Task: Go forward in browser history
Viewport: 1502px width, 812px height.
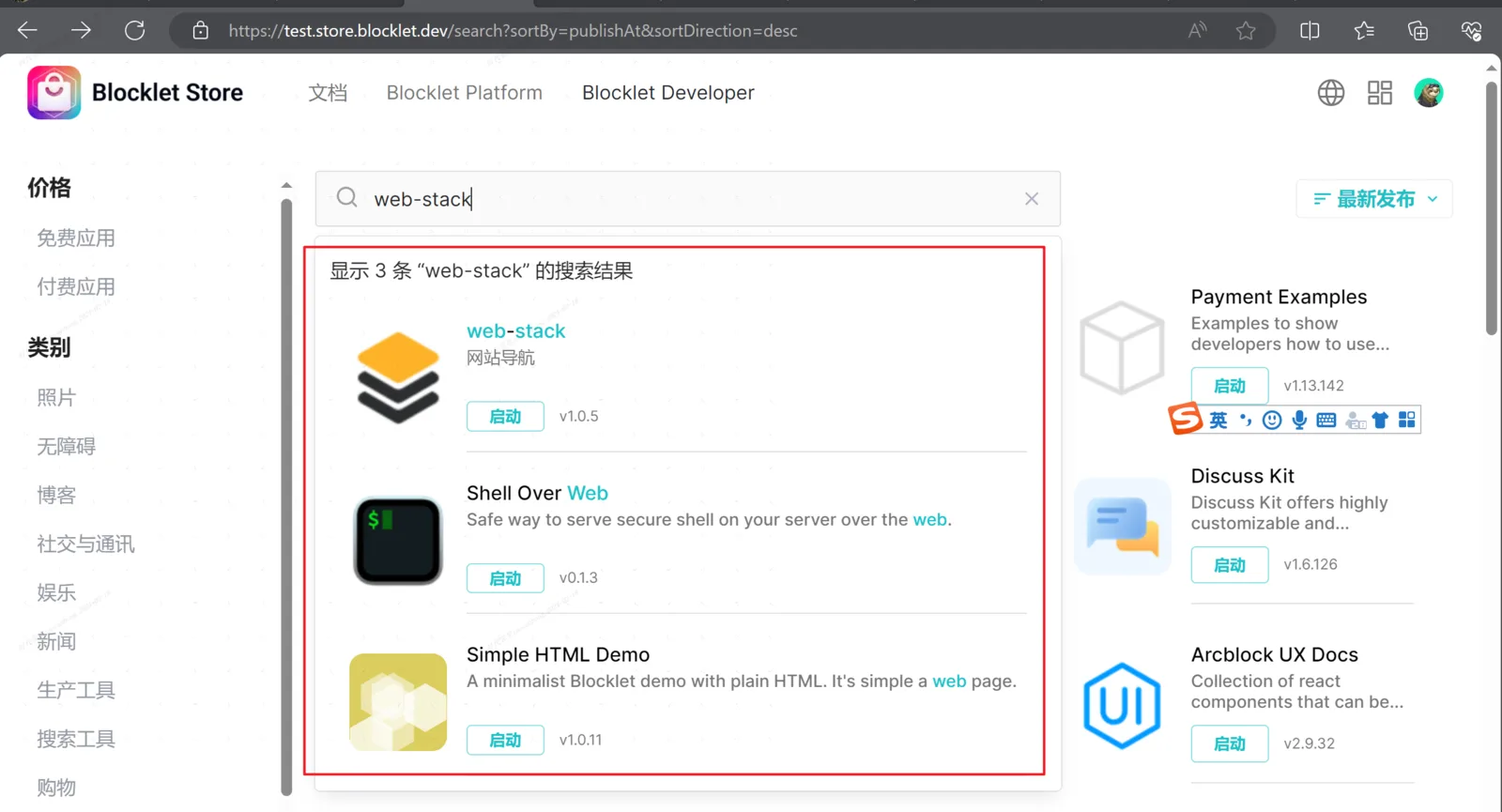Action: 81,31
